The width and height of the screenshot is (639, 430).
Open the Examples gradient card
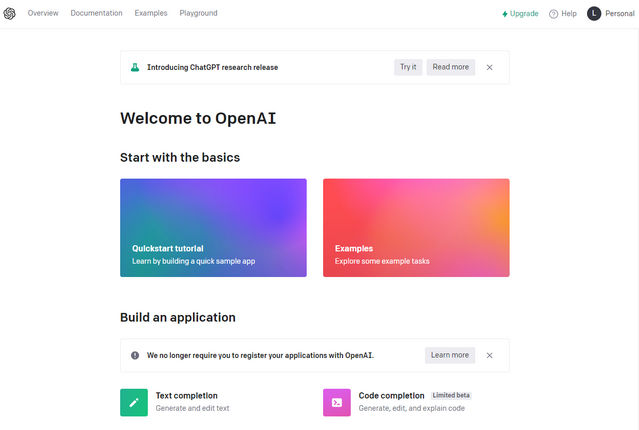(416, 228)
